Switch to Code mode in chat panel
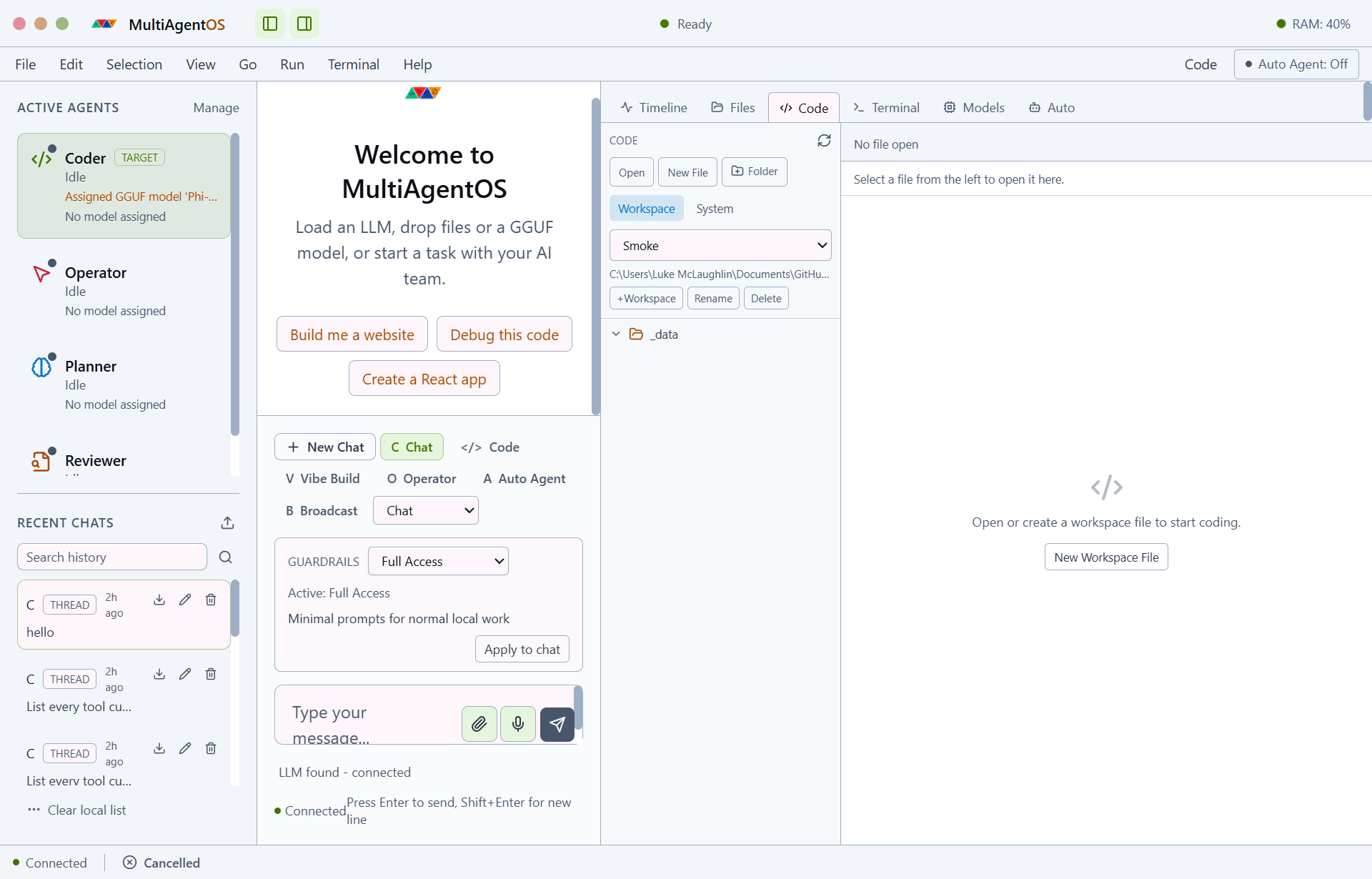1372x879 pixels. [x=490, y=447]
